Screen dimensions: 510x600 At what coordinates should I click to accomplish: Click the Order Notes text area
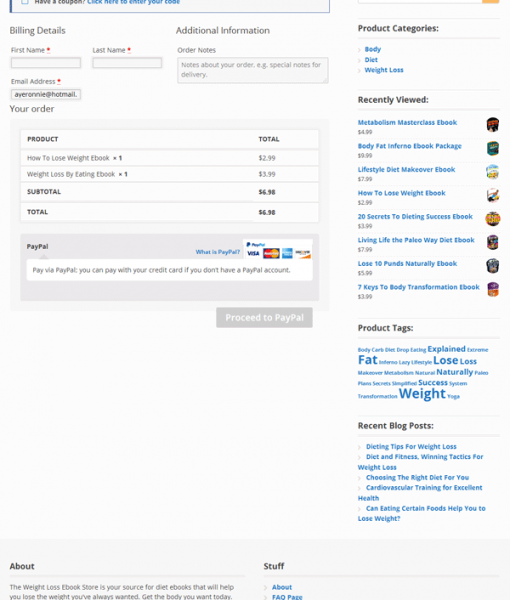[x=253, y=70]
